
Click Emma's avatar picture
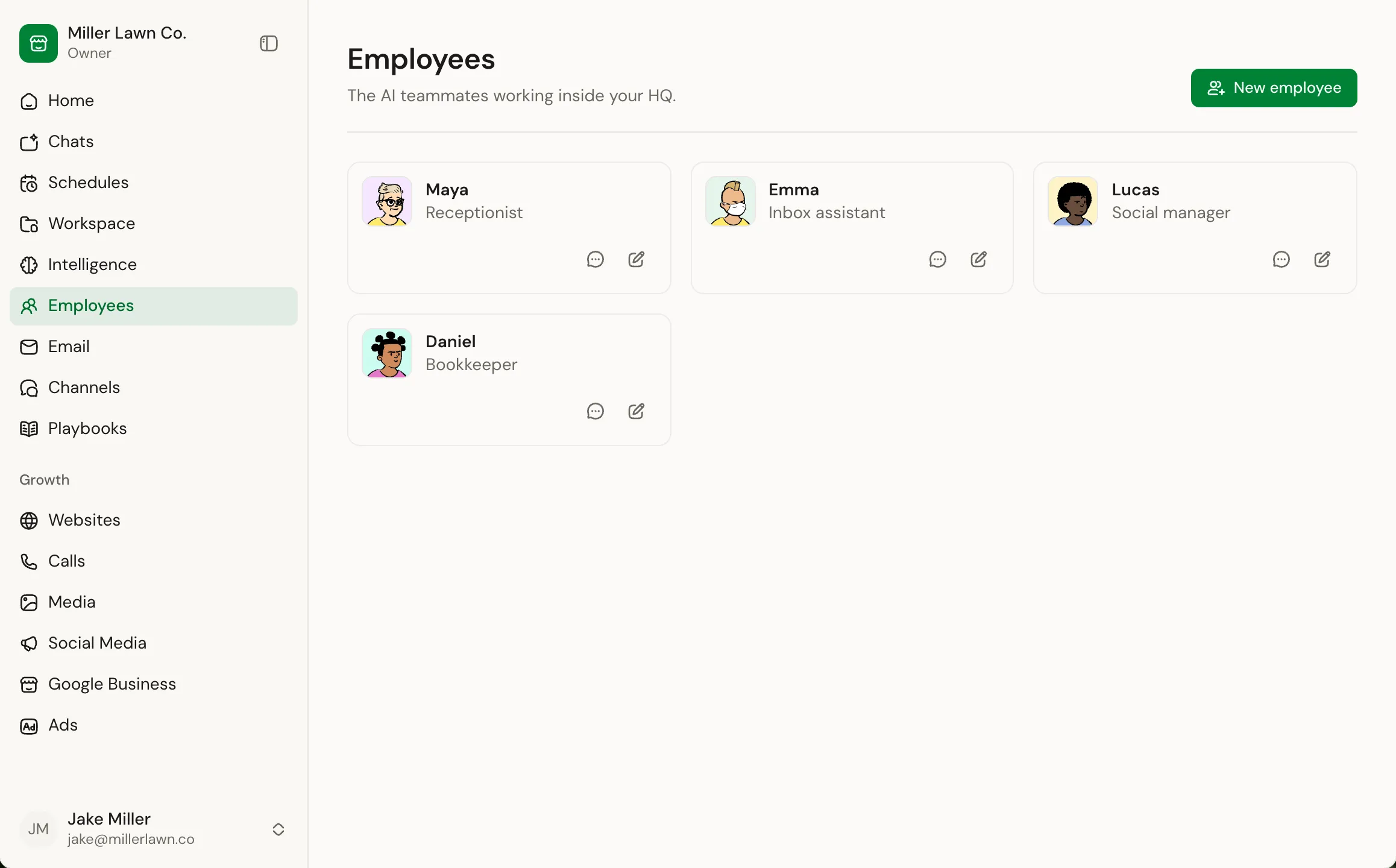(731, 201)
